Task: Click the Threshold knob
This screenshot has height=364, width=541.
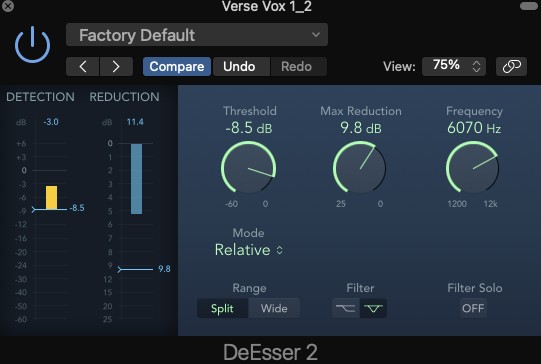Action: point(248,167)
